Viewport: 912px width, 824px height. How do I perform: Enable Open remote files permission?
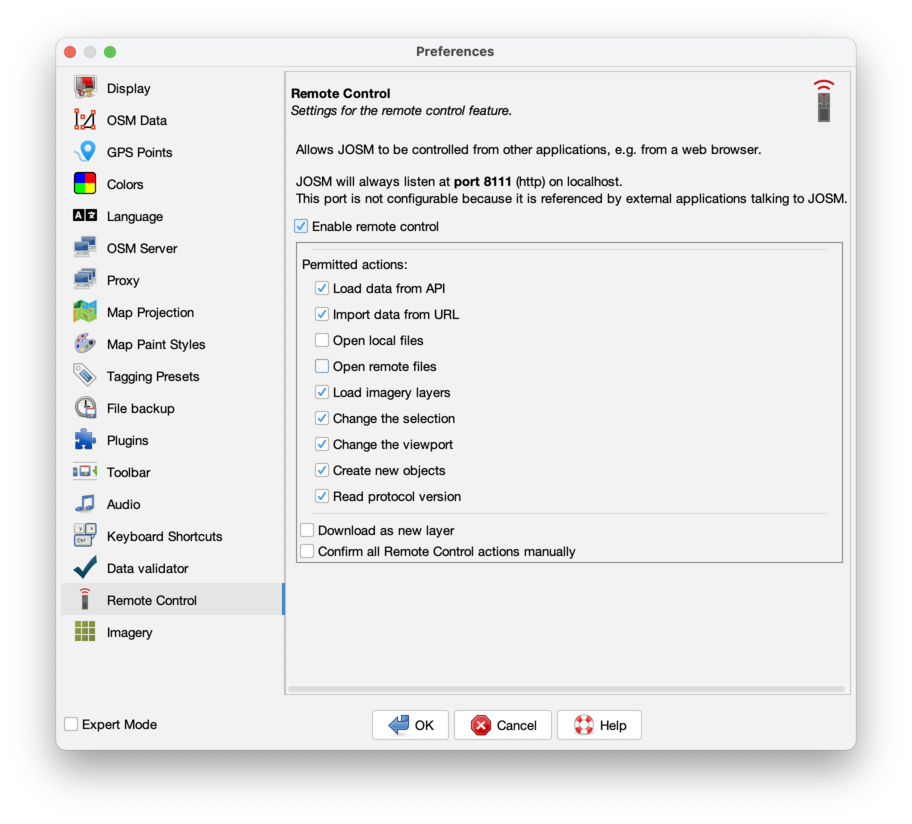(x=322, y=366)
